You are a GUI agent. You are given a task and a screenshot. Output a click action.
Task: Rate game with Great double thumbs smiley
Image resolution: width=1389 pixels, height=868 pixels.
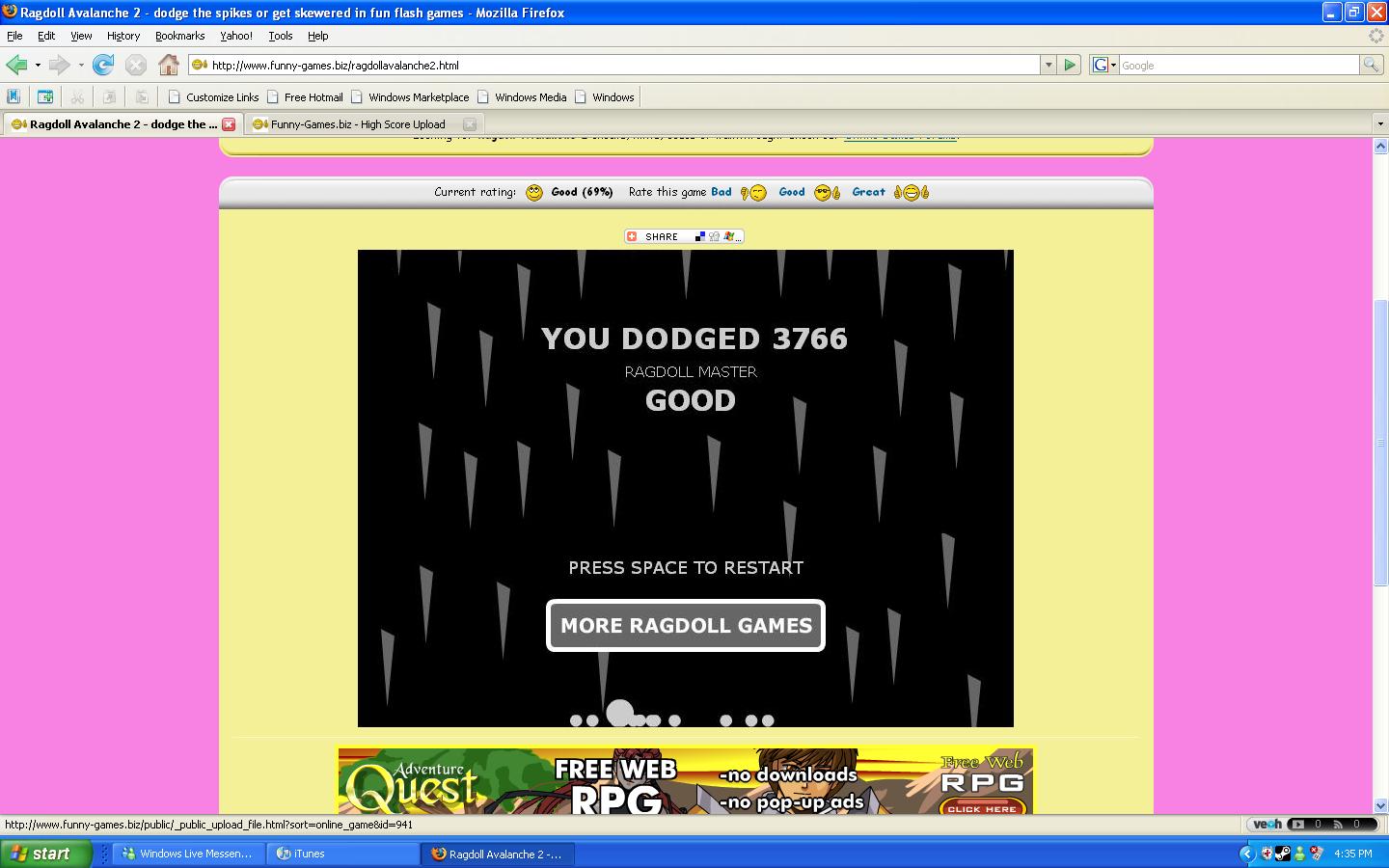tap(911, 192)
